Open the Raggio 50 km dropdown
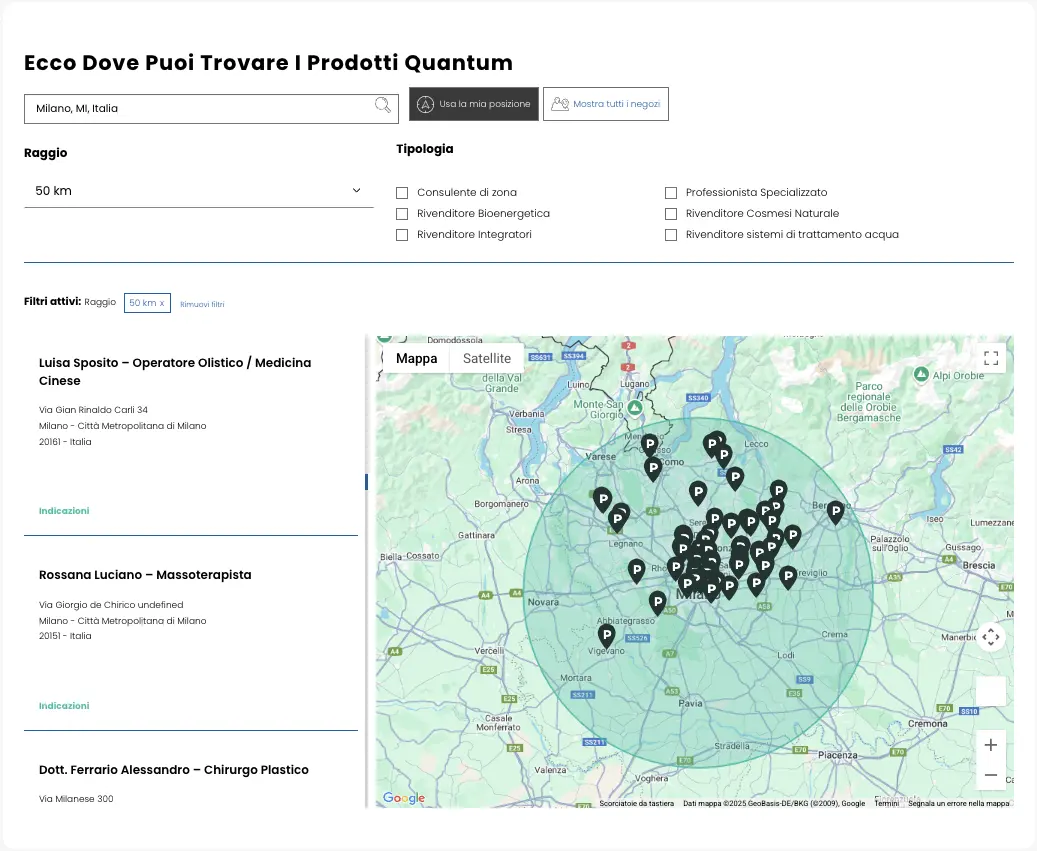The width and height of the screenshot is (1037, 851). 198,191
